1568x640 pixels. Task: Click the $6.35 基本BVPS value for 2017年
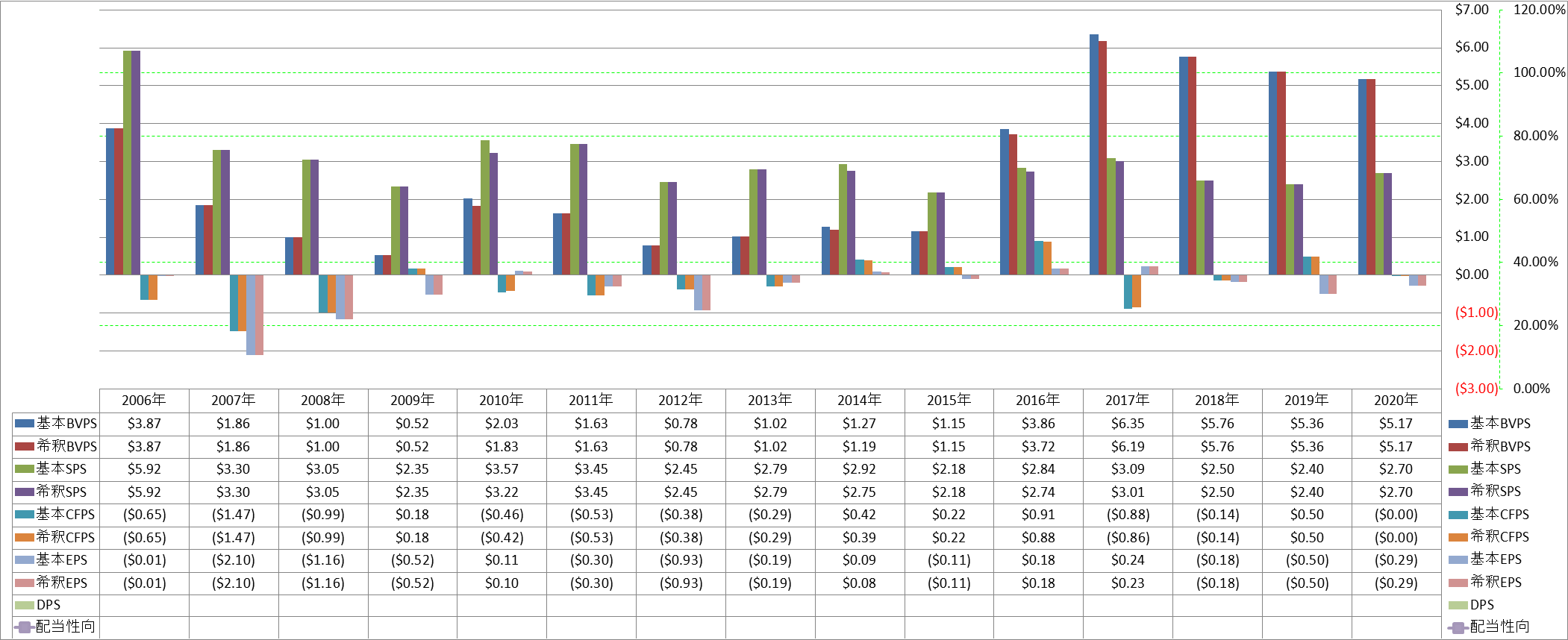(x=1128, y=424)
